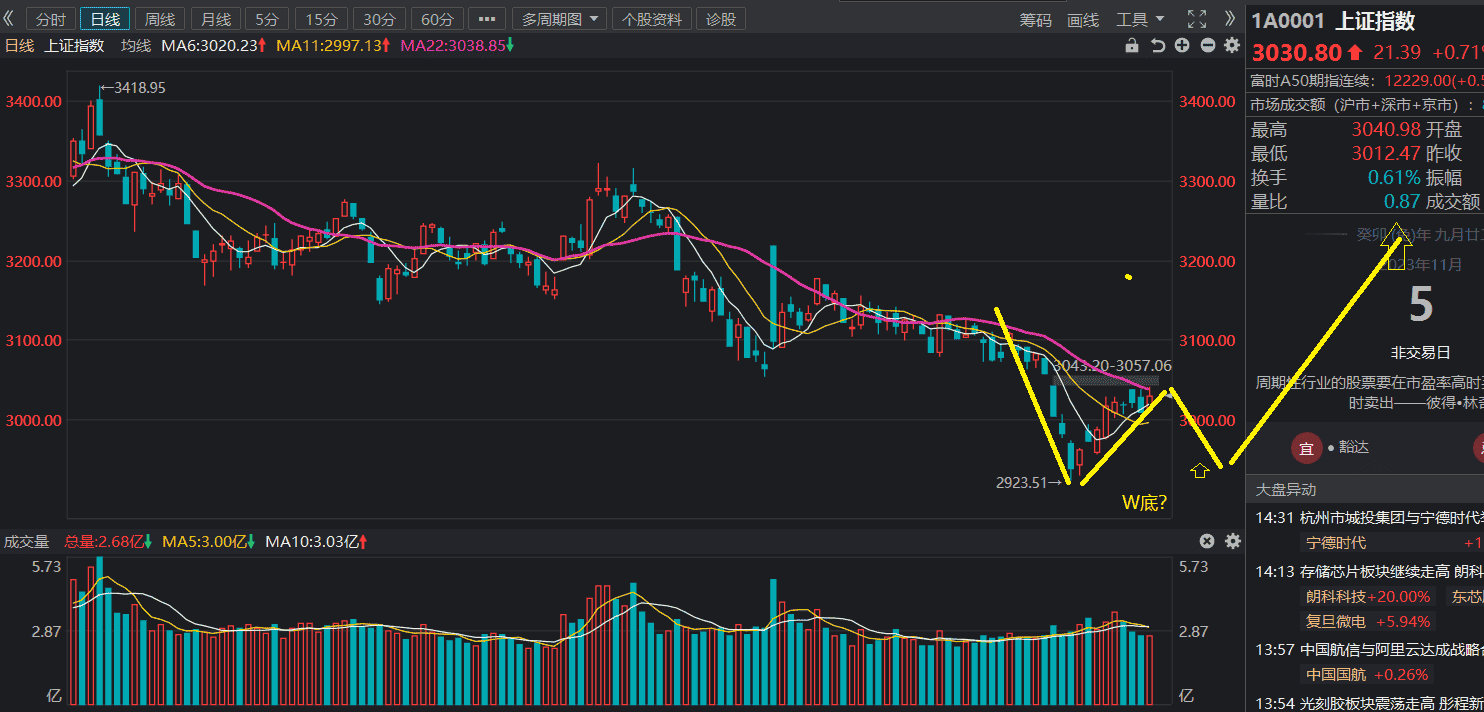
Task: Toggle 筹码 chip distribution
Action: 1035,19
